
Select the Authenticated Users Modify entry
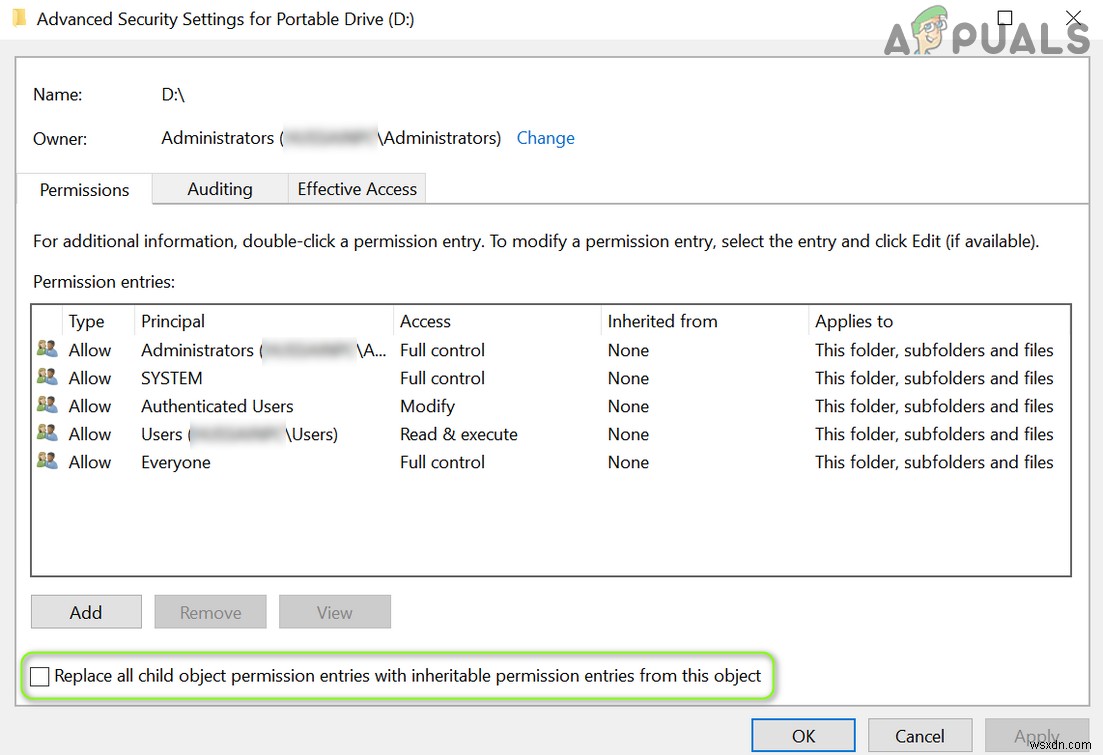click(217, 406)
